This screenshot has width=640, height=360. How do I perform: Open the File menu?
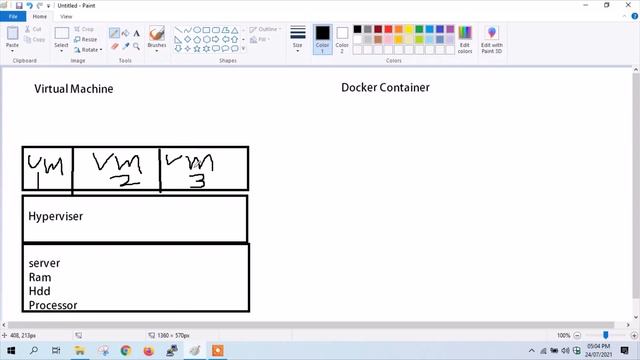coord(13,16)
